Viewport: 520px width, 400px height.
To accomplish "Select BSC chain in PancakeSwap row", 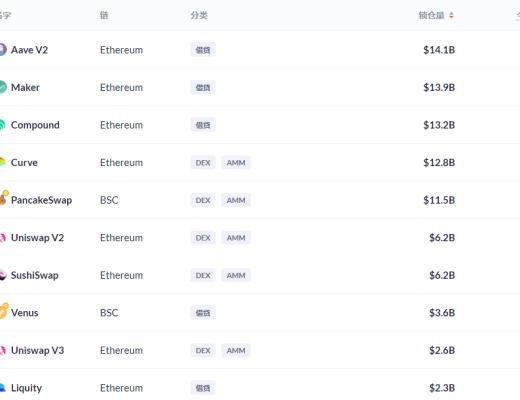I will [x=109, y=200].
